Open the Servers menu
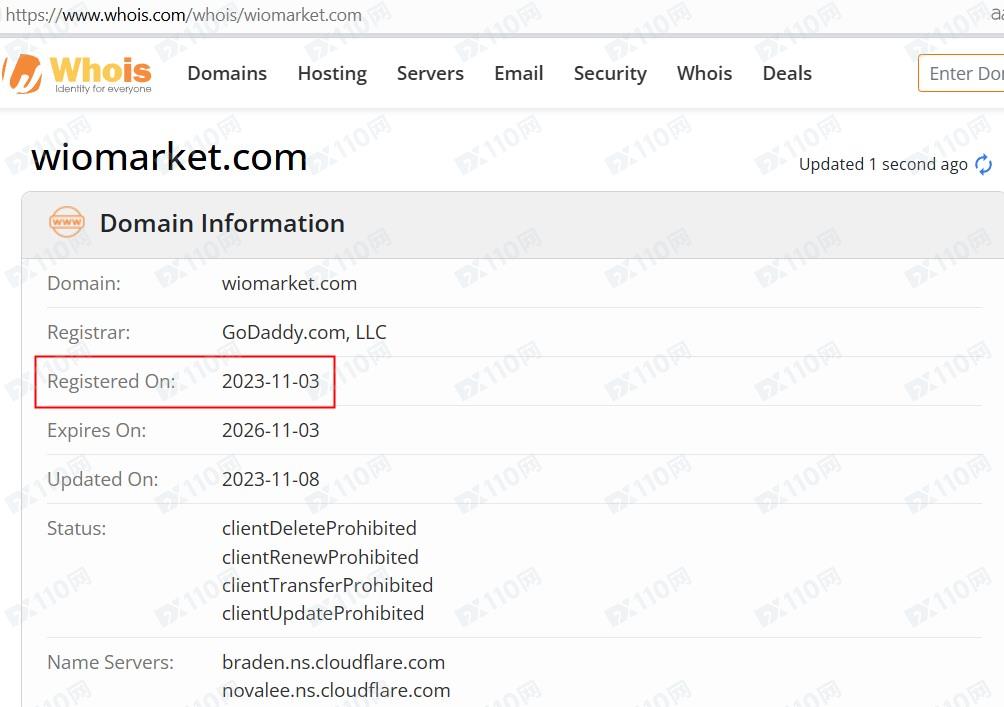Screen dimensions: 1004x707 (x=430, y=73)
